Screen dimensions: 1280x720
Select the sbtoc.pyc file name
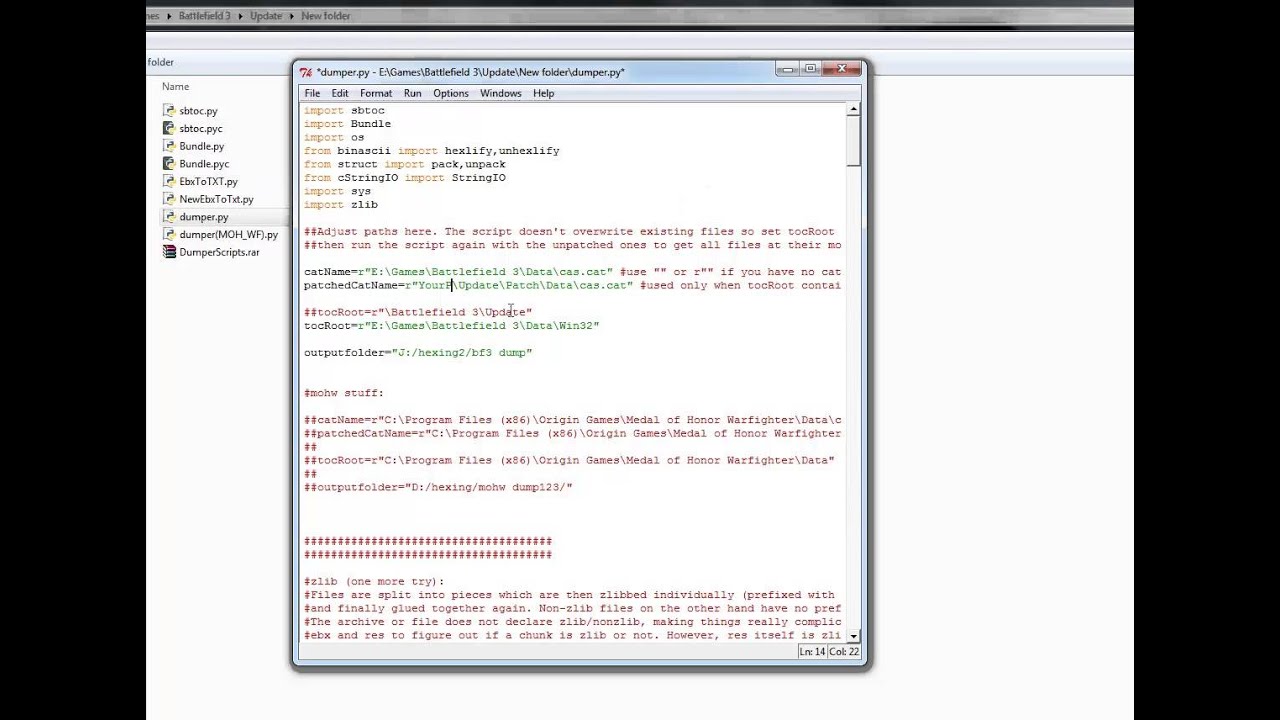point(201,129)
